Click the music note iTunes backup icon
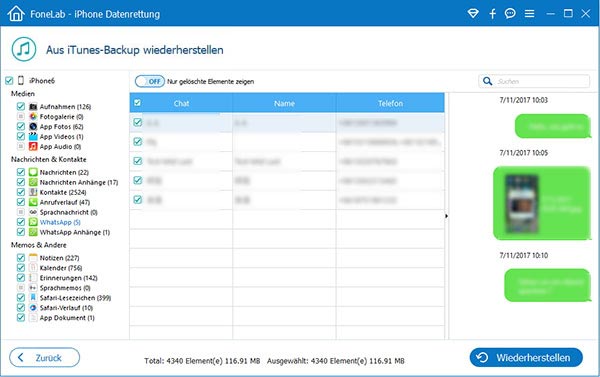The width and height of the screenshot is (600, 377). pos(24,49)
